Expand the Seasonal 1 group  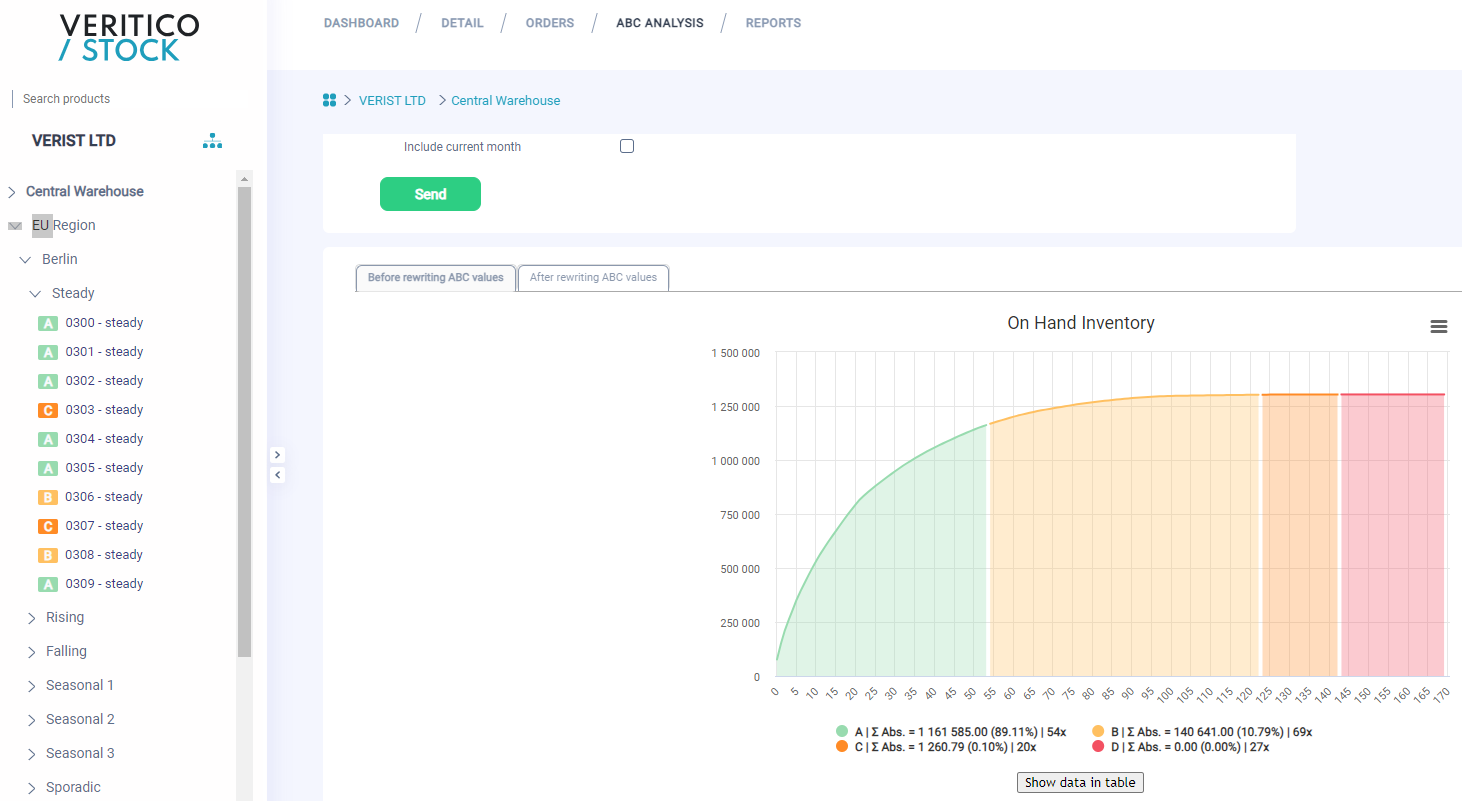(x=32, y=686)
